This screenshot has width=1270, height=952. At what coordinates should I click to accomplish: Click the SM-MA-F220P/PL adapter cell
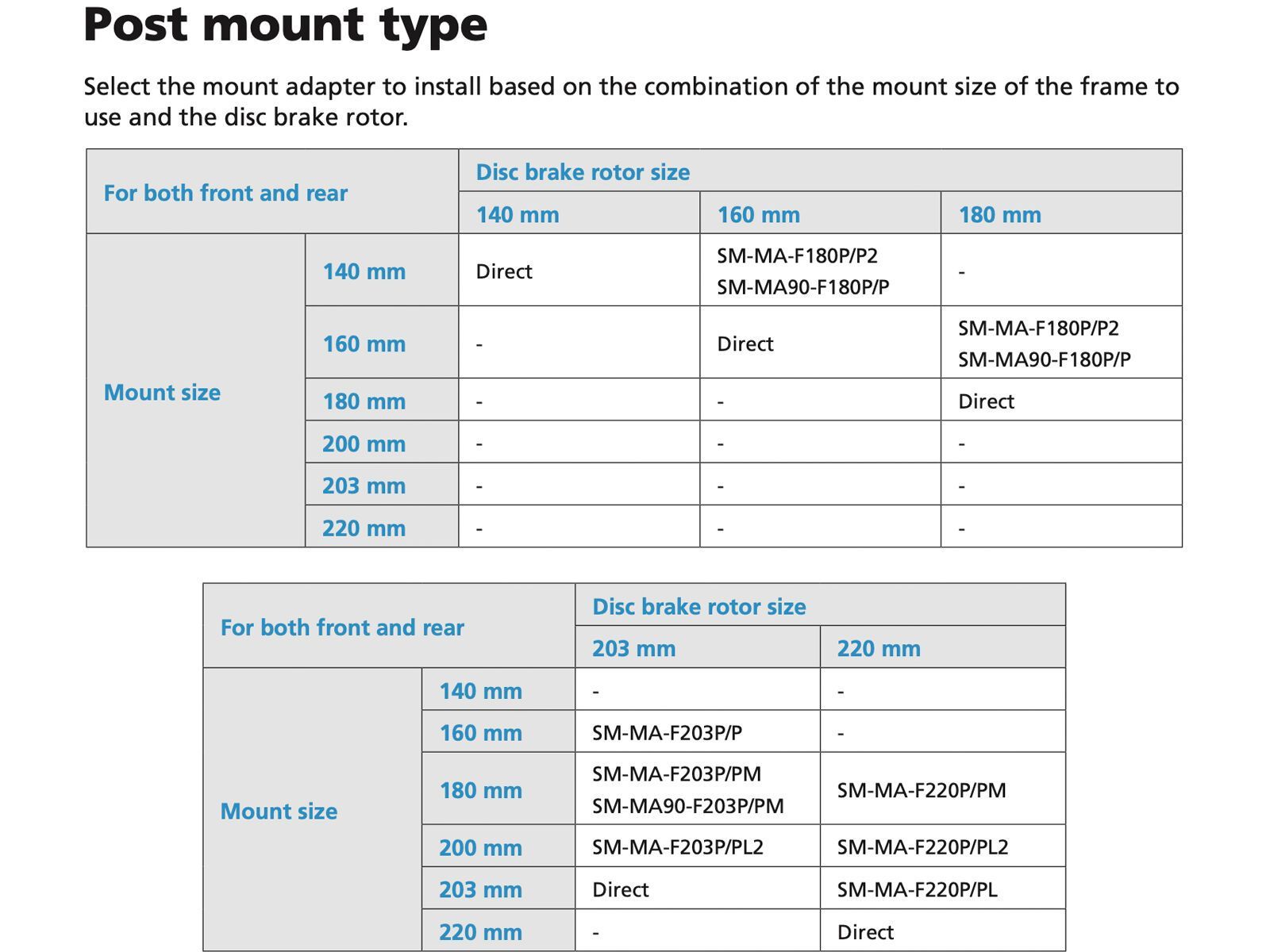[x=917, y=889]
